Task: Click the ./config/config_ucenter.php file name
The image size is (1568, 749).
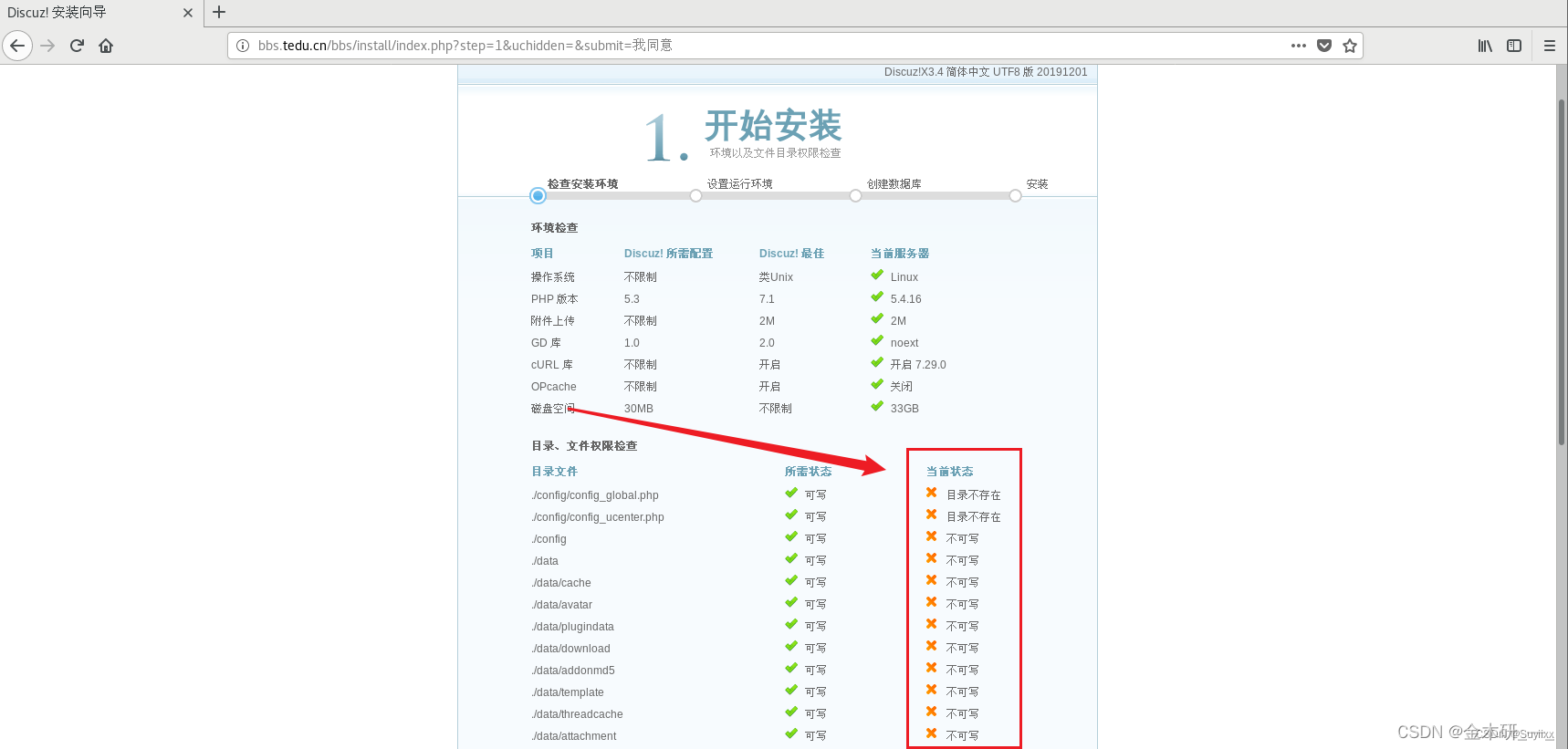Action: (x=598, y=517)
